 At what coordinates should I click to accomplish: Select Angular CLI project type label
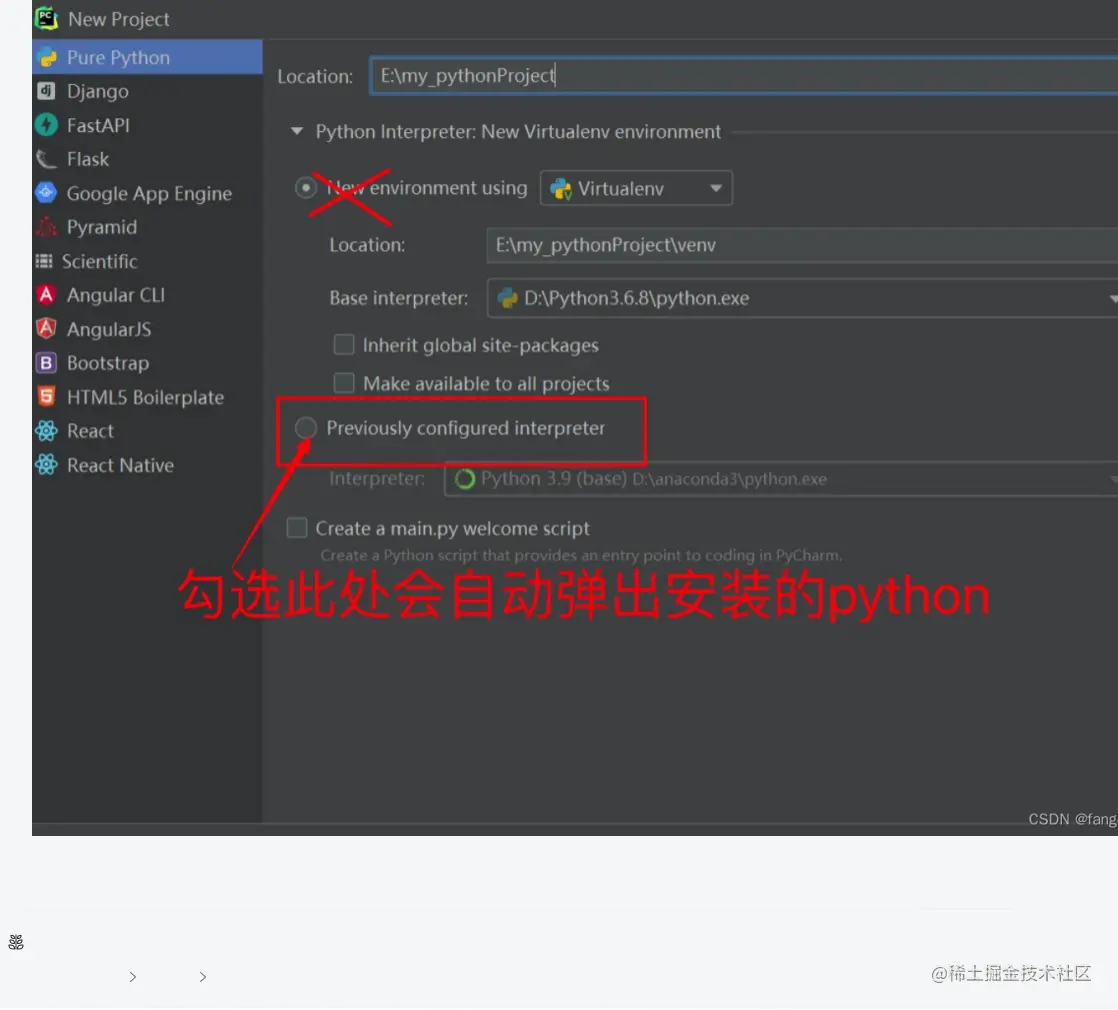tap(116, 295)
